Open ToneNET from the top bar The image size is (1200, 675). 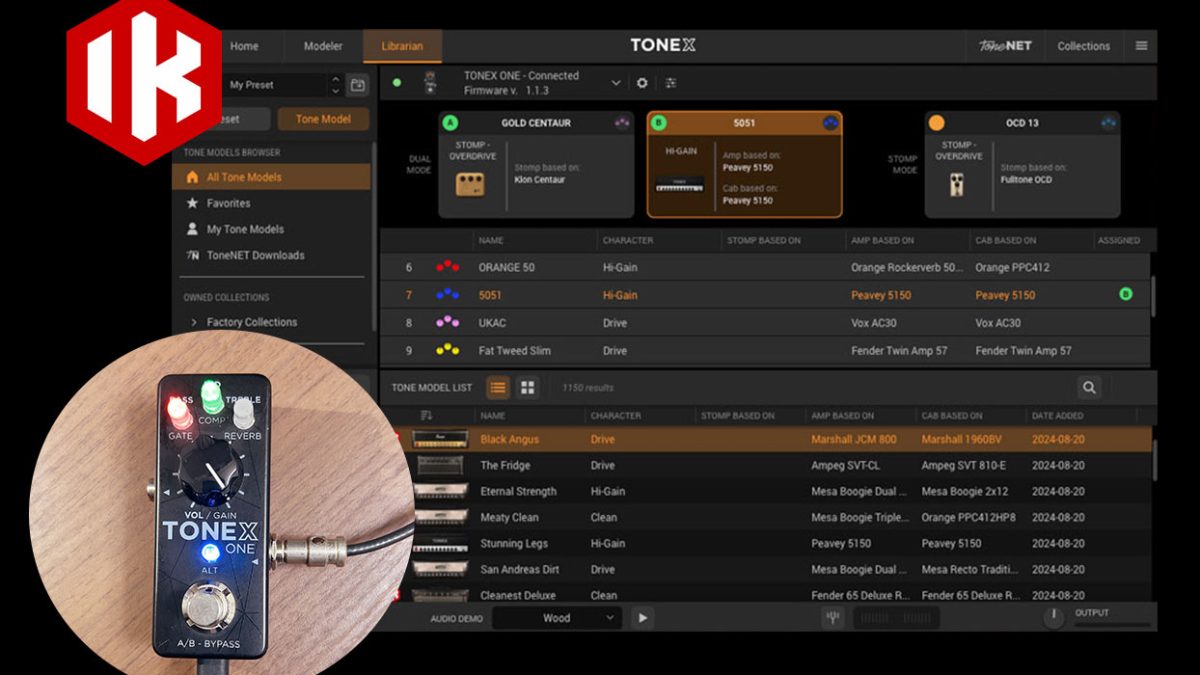(1005, 46)
